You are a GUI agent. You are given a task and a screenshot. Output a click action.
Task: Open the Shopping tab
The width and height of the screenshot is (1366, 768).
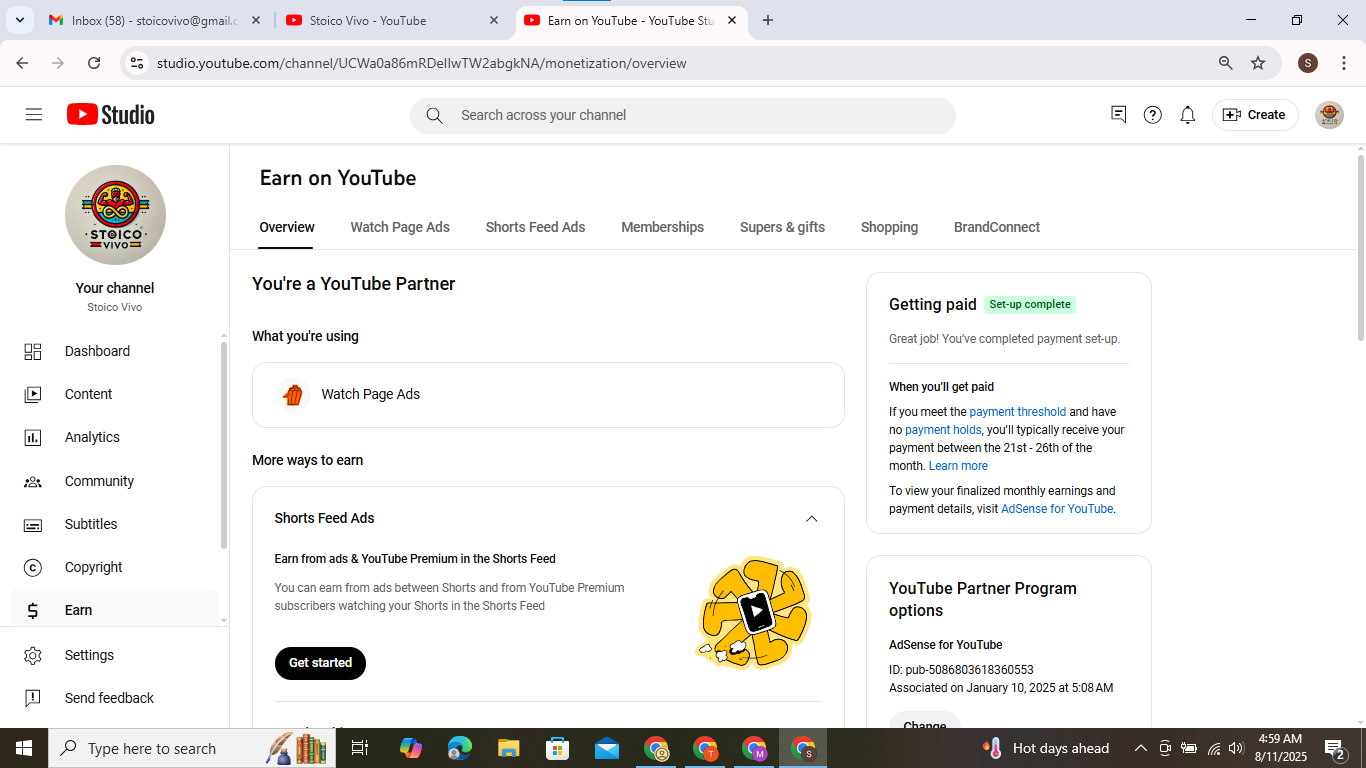(889, 227)
